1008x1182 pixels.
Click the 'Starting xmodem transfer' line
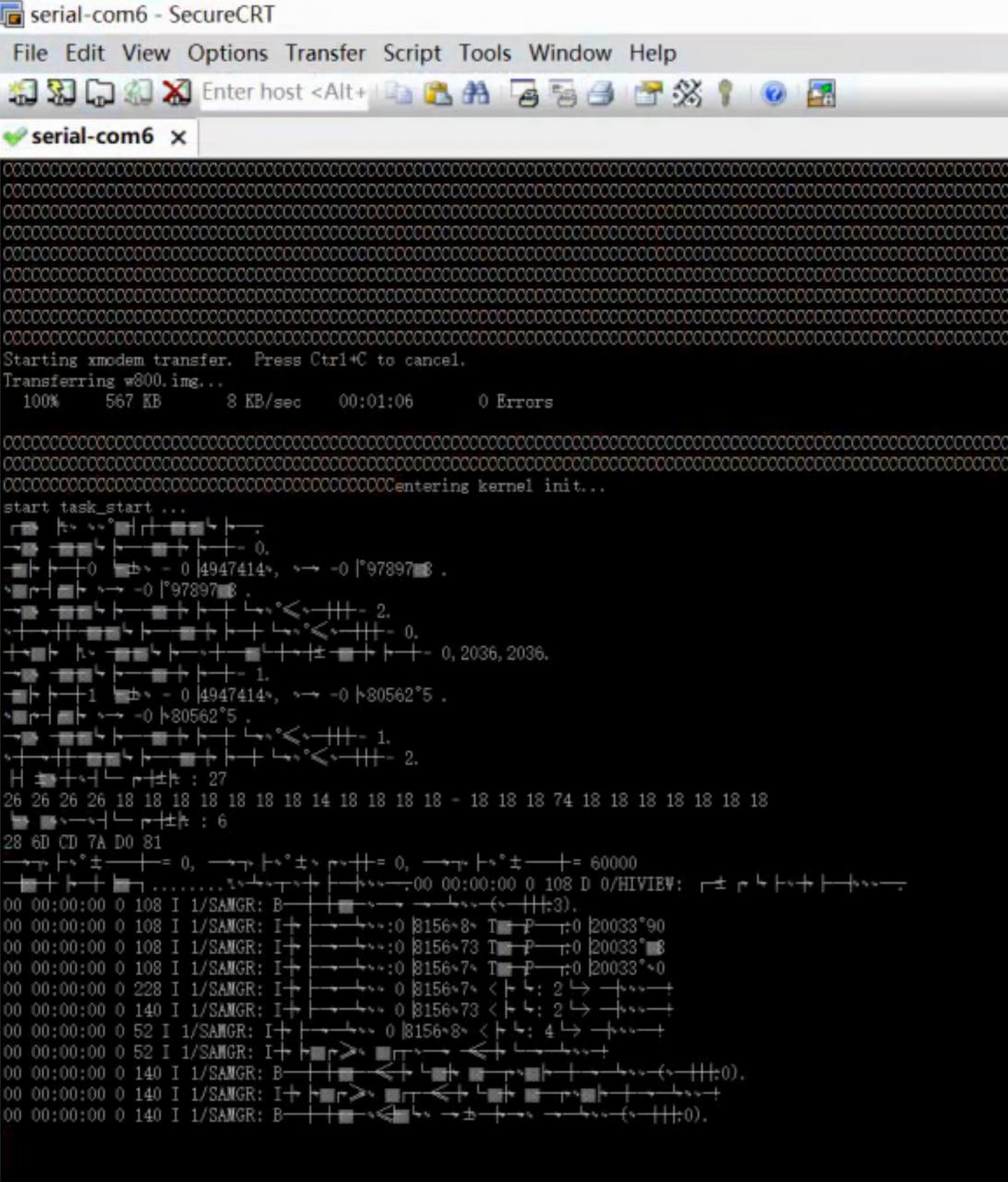point(234,359)
